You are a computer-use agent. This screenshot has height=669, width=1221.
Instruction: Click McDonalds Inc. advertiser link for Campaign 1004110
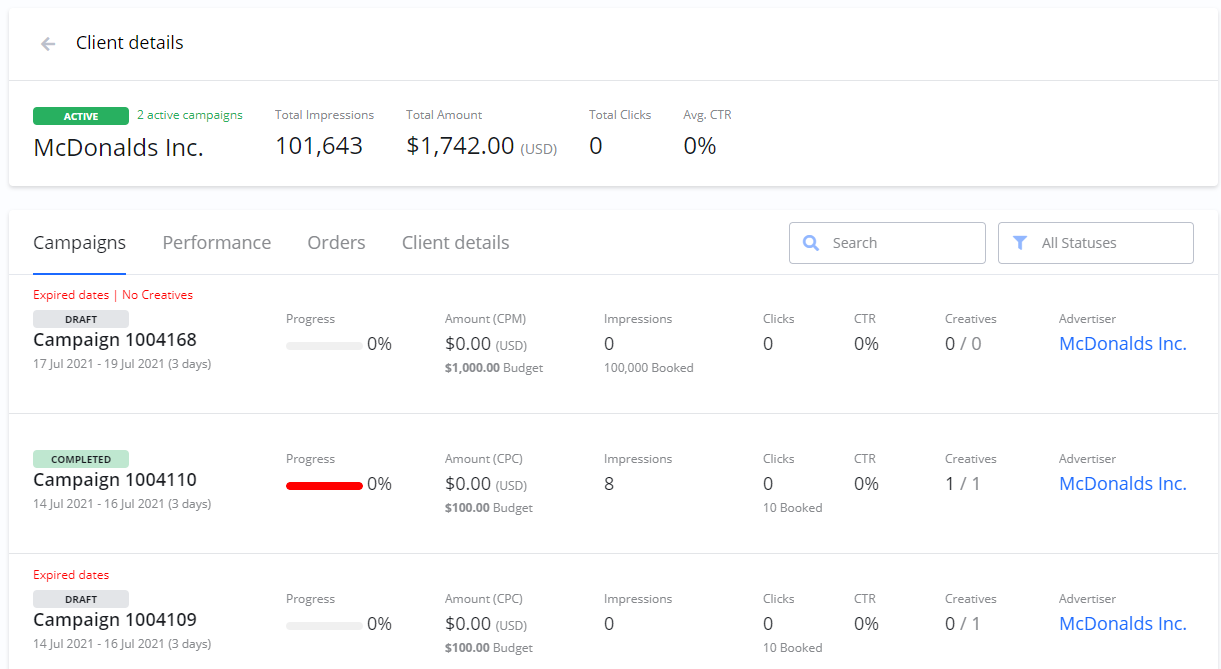tap(1122, 484)
